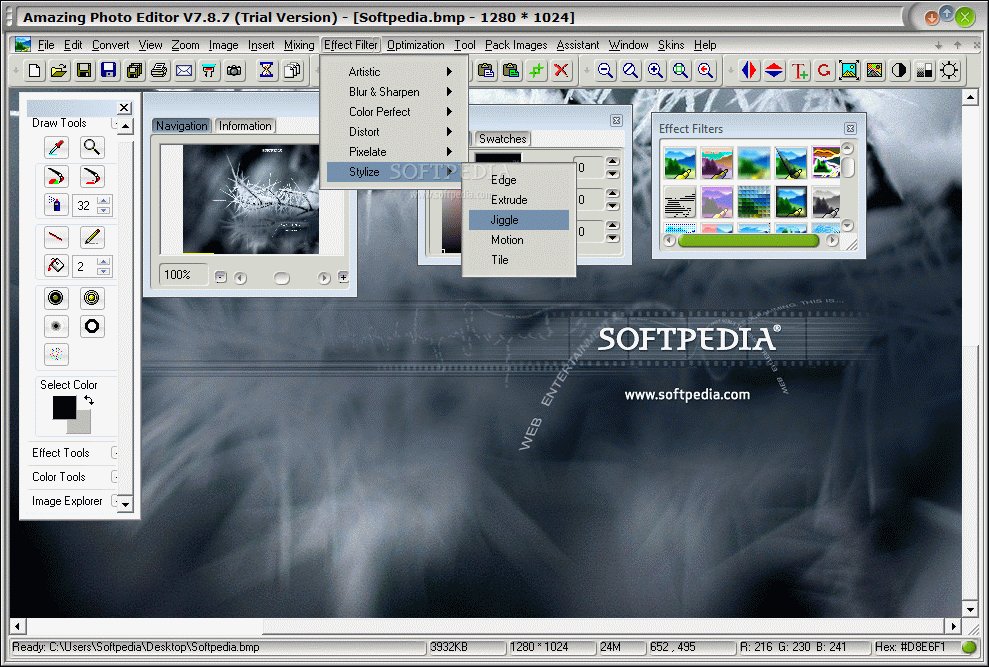Select the pencil draw tool
Image resolution: width=989 pixels, height=667 pixels.
(92, 238)
